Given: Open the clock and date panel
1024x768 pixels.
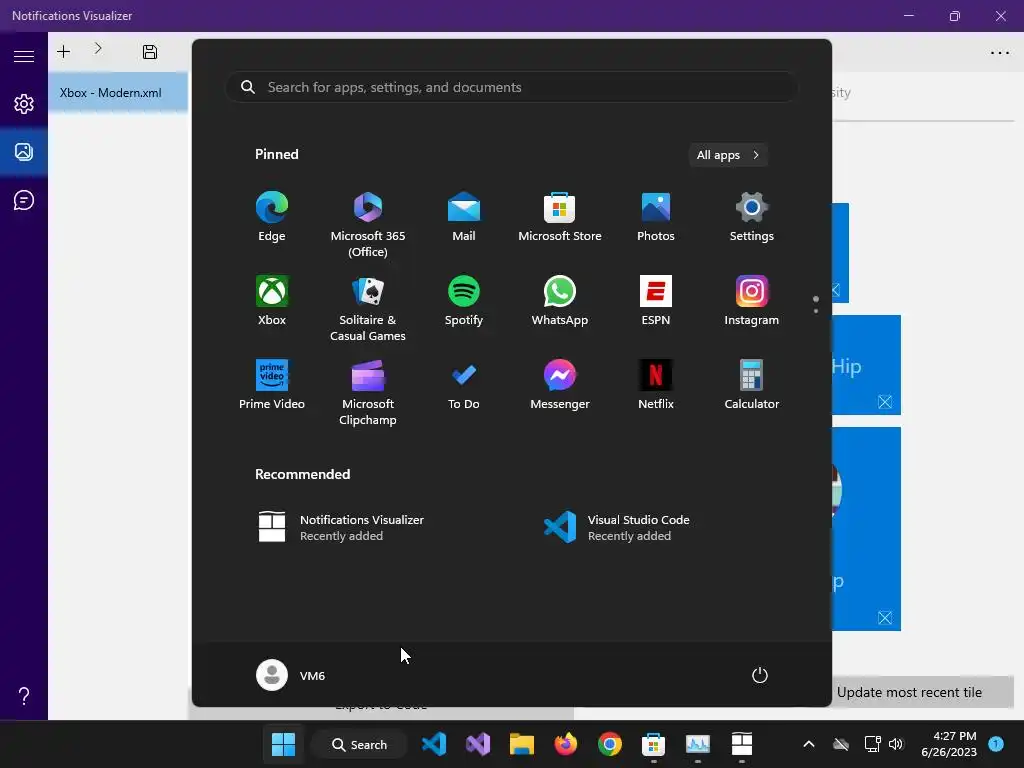Looking at the screenshot, I should [x=949, y=744].
